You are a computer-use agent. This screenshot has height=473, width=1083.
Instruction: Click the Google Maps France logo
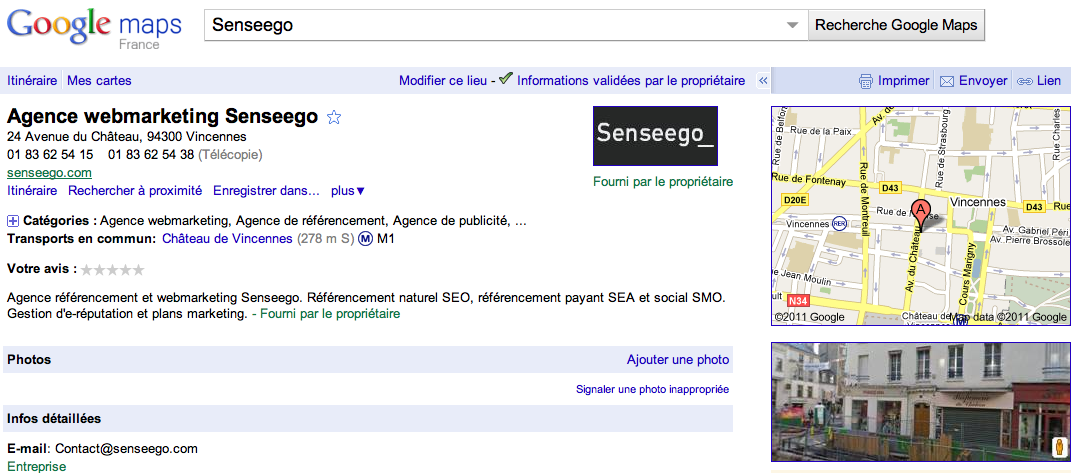94,28
